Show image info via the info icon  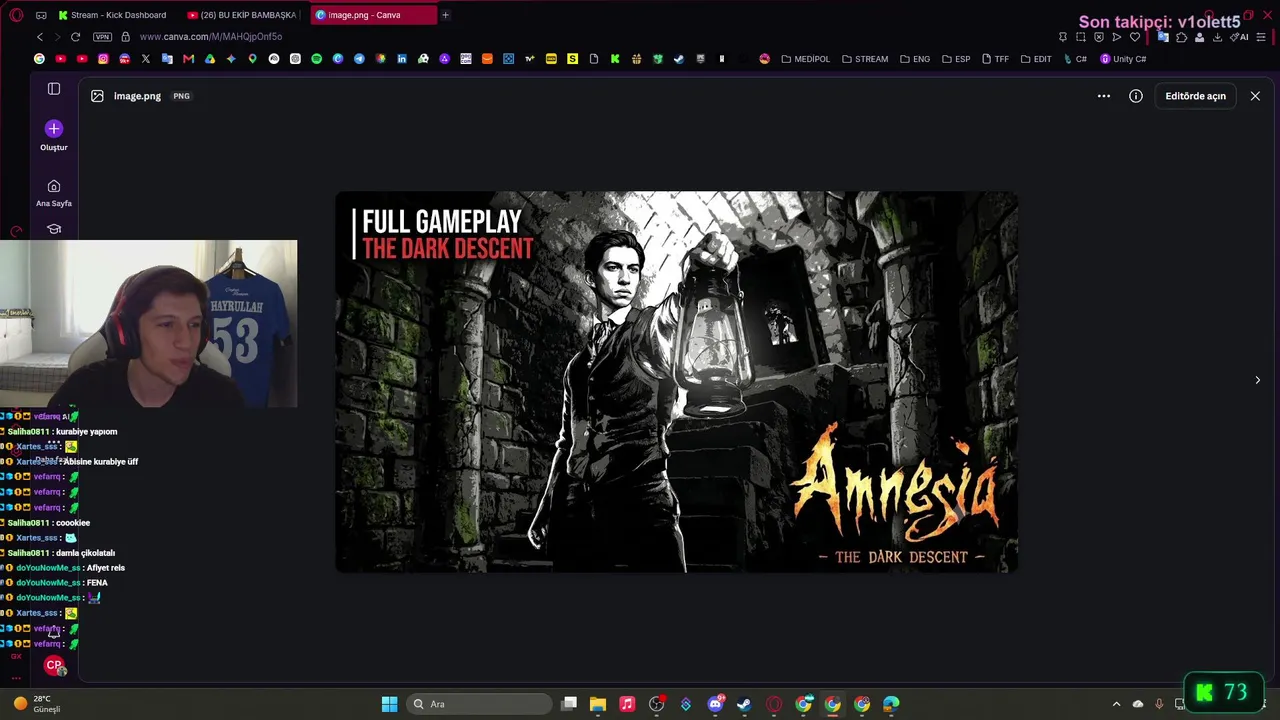click(1136, 96)
